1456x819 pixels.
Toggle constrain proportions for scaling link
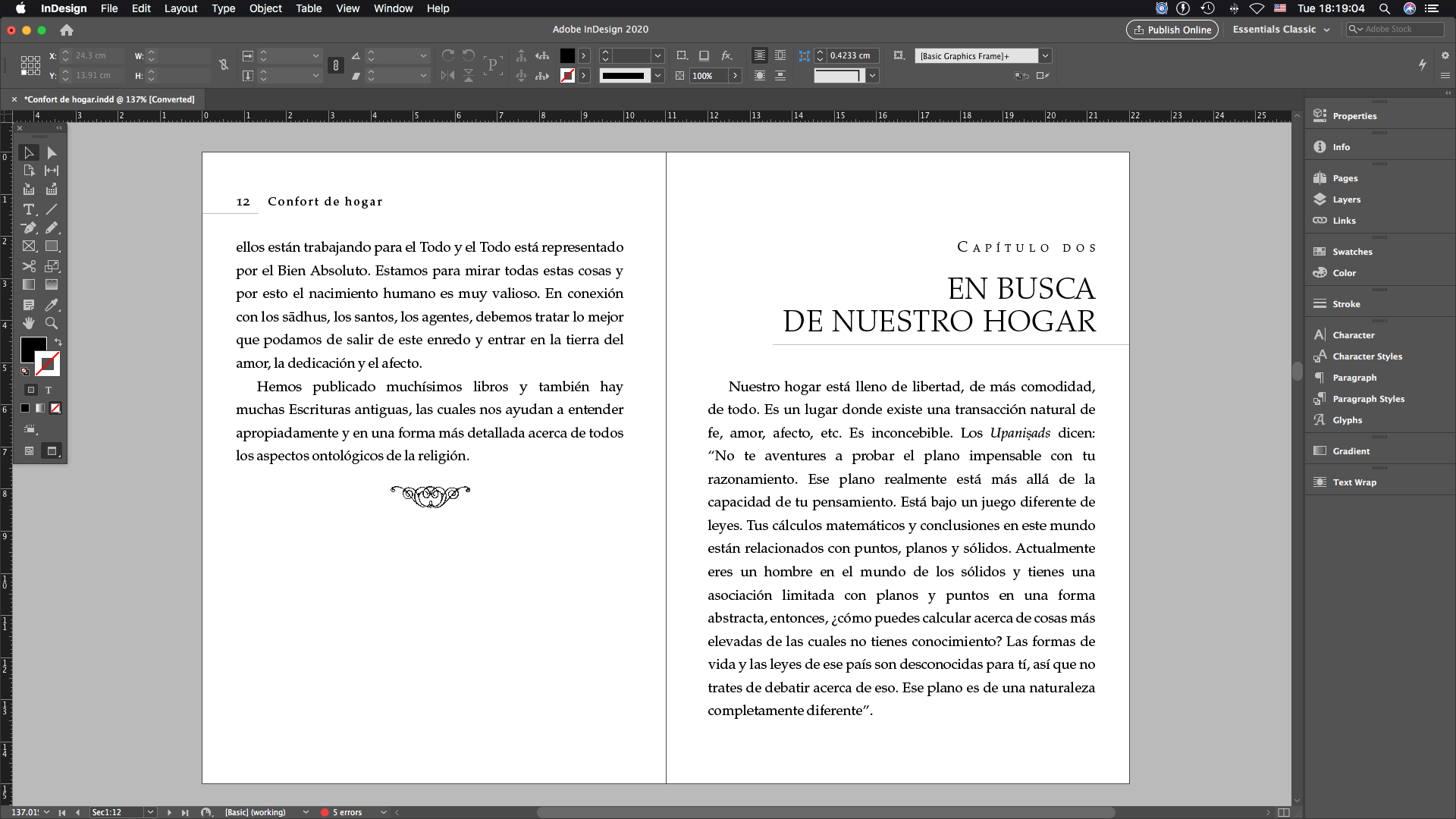click(x=336, y=66)
